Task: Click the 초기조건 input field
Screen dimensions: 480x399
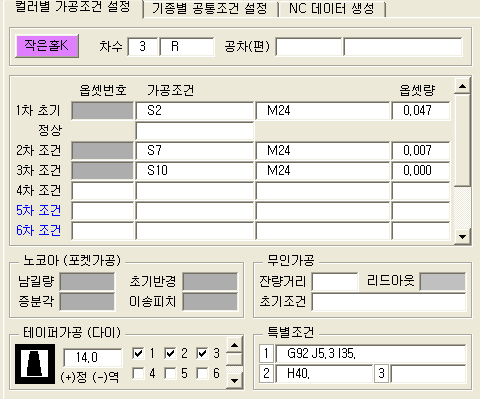Action: pyautogui.click(x=389, y=302)
